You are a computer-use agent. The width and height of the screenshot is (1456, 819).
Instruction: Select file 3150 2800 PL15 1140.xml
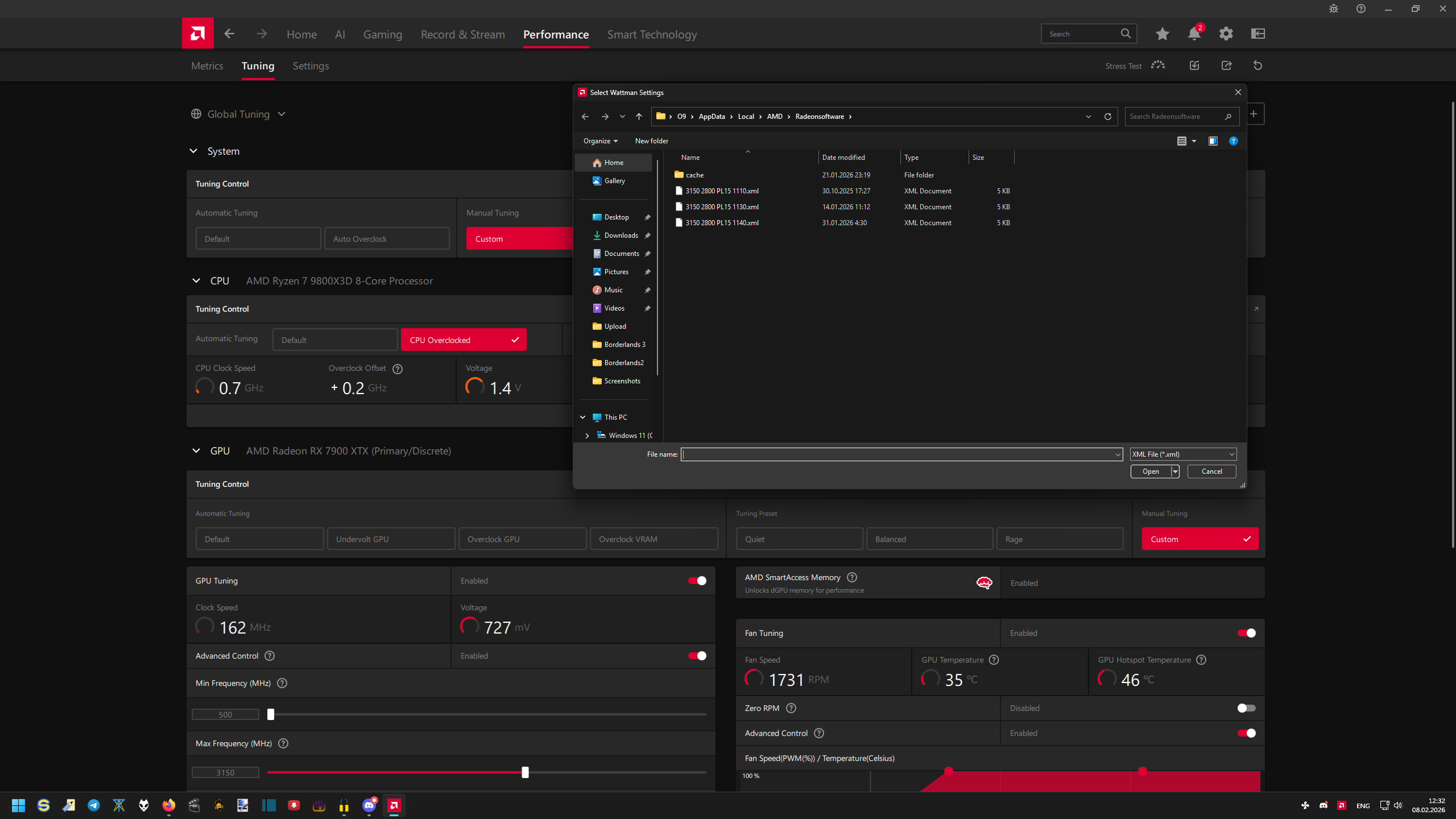coord(722,223)
